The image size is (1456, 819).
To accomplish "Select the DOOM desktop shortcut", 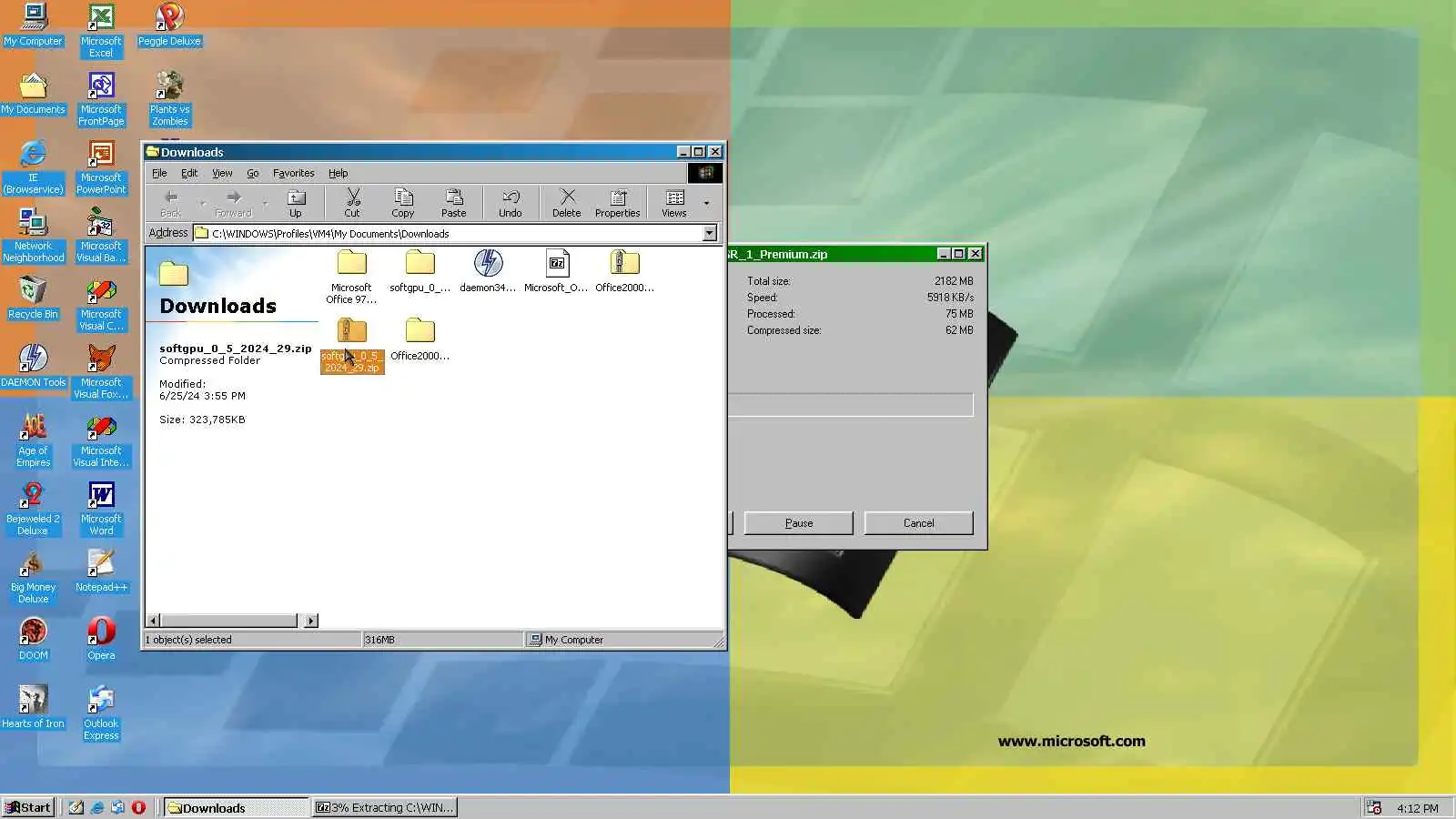I will click(x=34, y=639).
